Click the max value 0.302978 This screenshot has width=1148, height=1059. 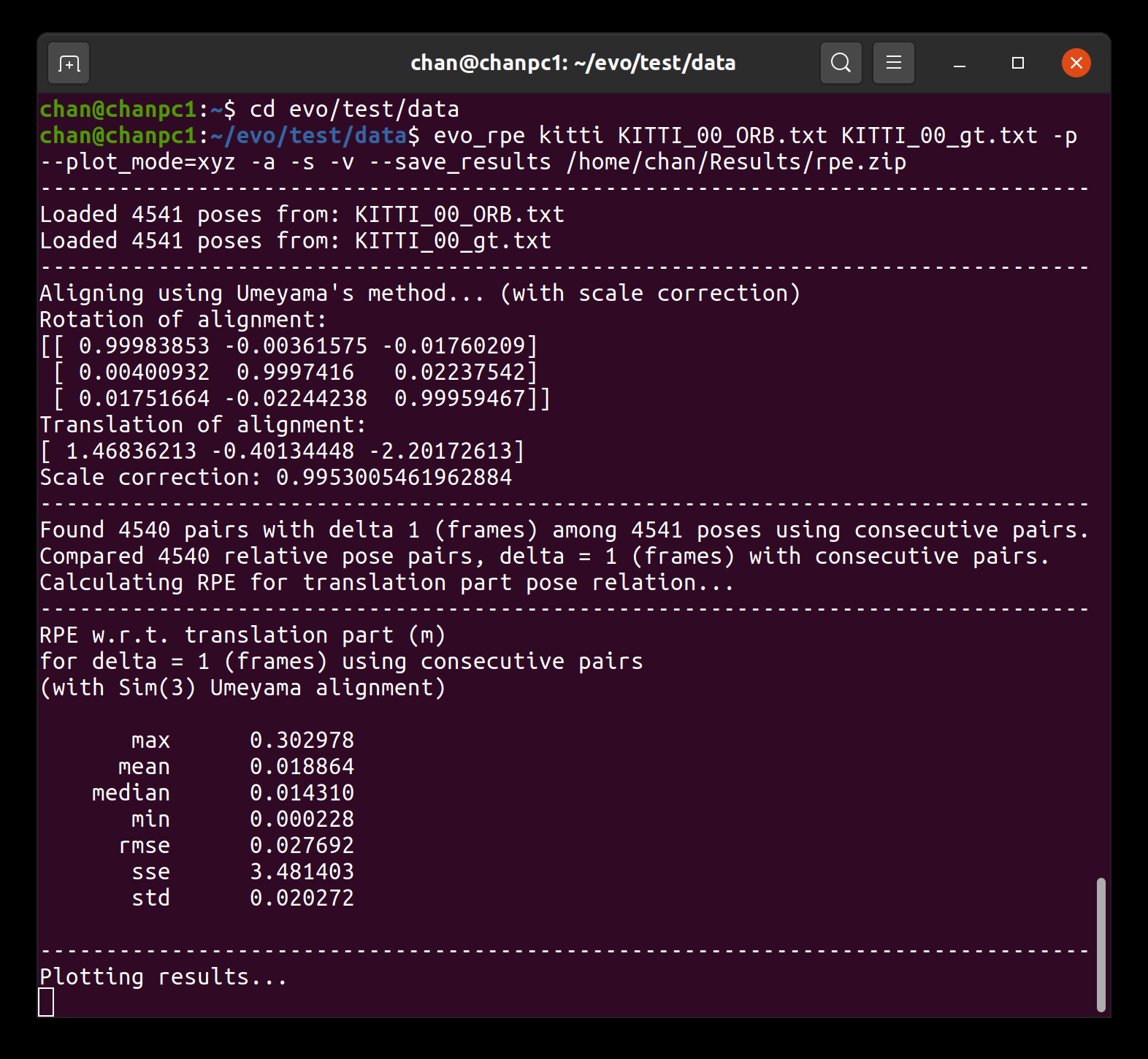click(302, 741)
